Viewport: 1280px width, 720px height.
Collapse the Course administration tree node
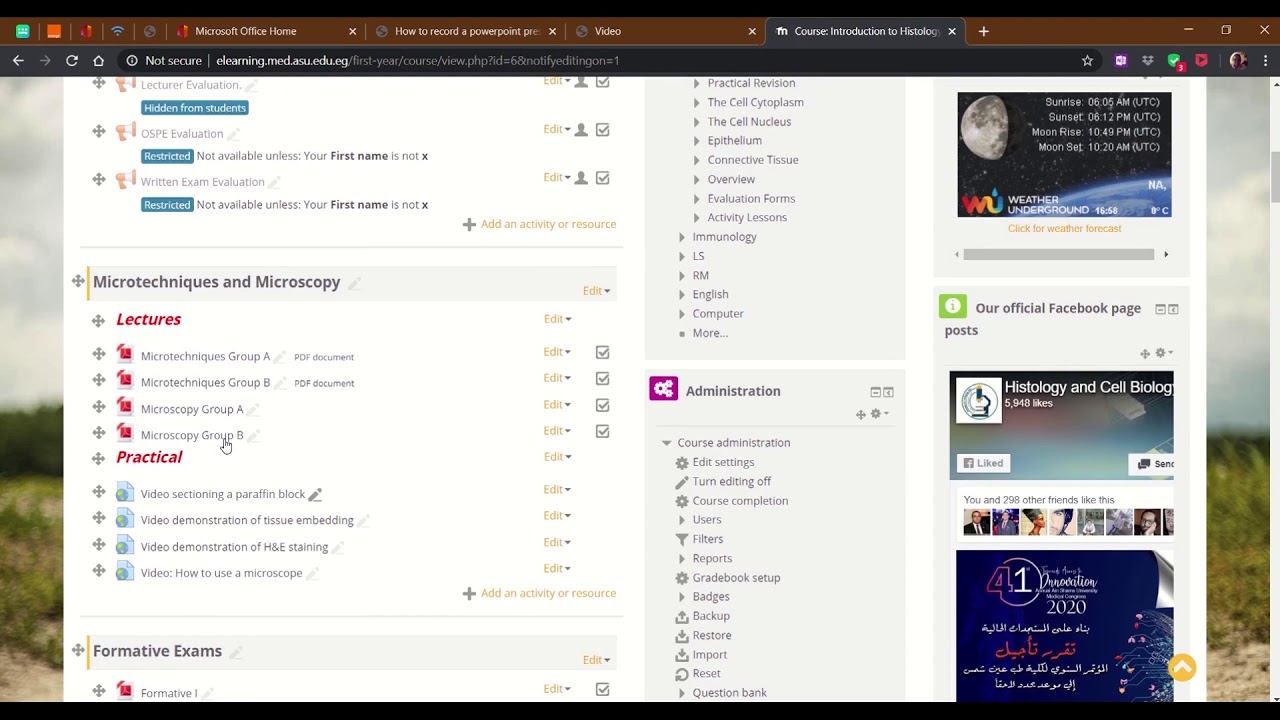(666, 443)
